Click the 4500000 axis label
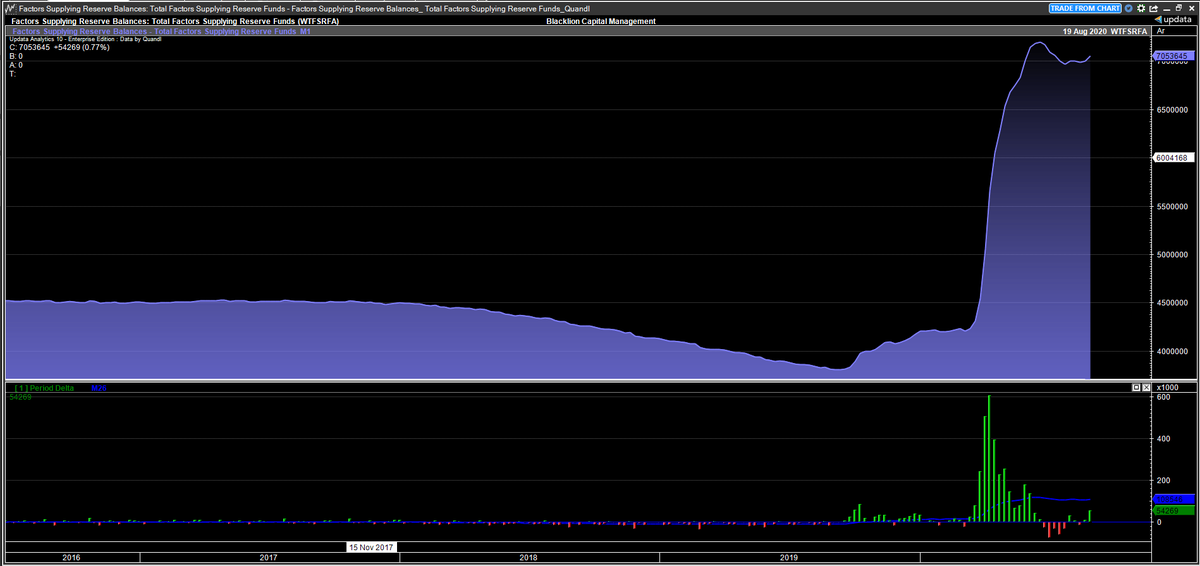 point(1170,303)
